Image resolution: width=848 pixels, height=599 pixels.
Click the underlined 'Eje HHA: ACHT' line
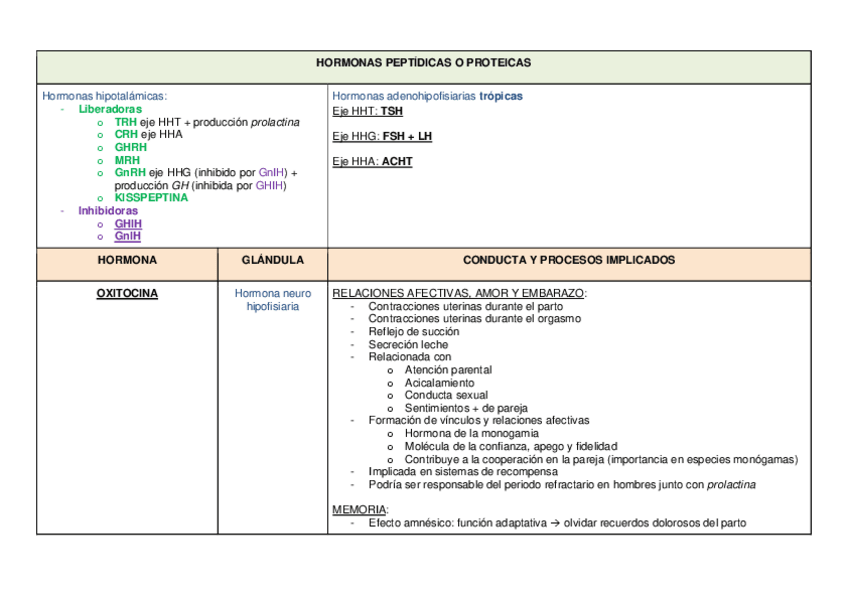coord(372,161)
